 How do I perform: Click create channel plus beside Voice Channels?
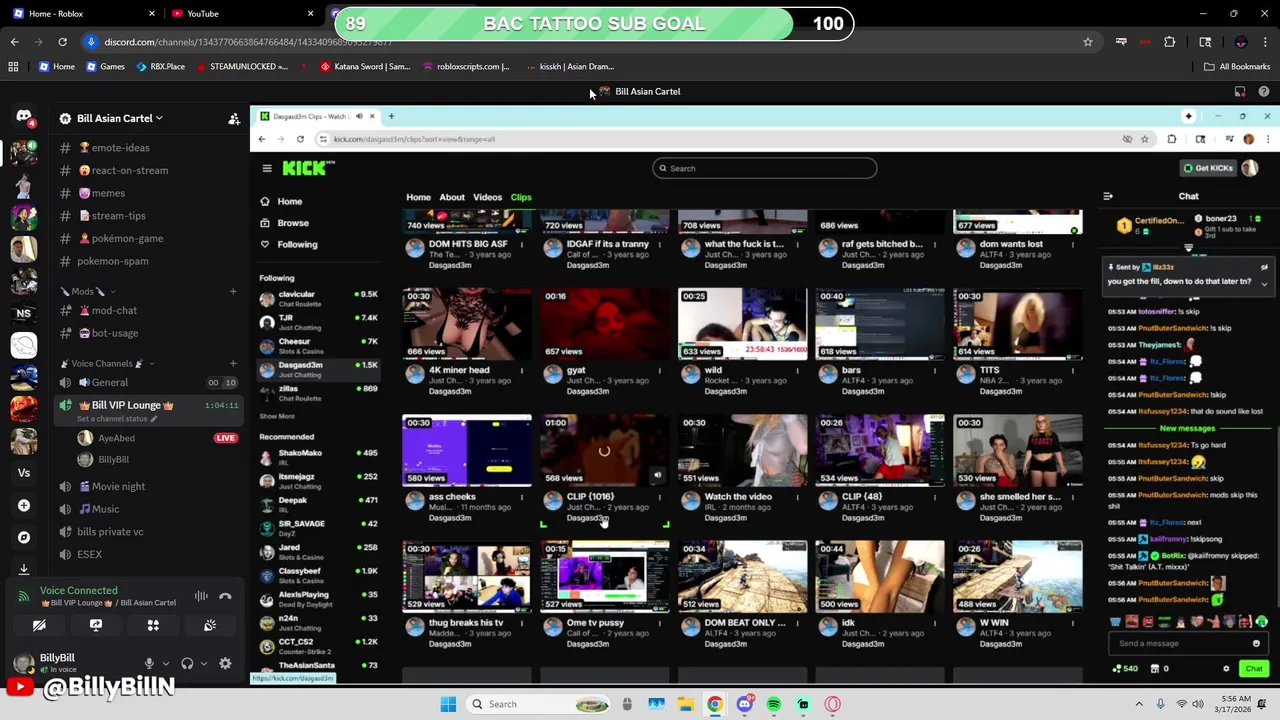click(233, 363)
